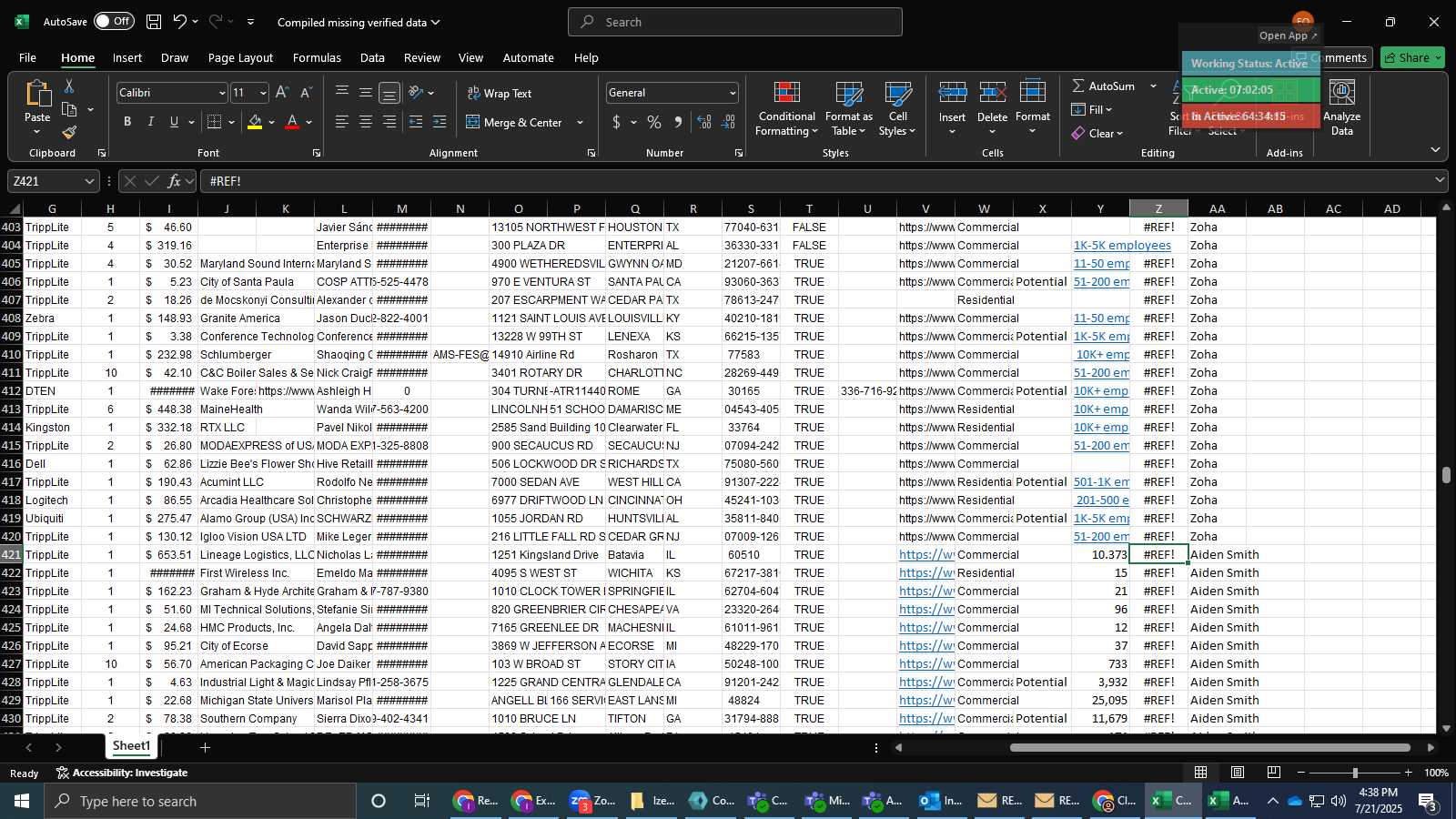1456x819 pixels.
Task: Click the Increase Indent icon
Action: click(x=440, y=122)
